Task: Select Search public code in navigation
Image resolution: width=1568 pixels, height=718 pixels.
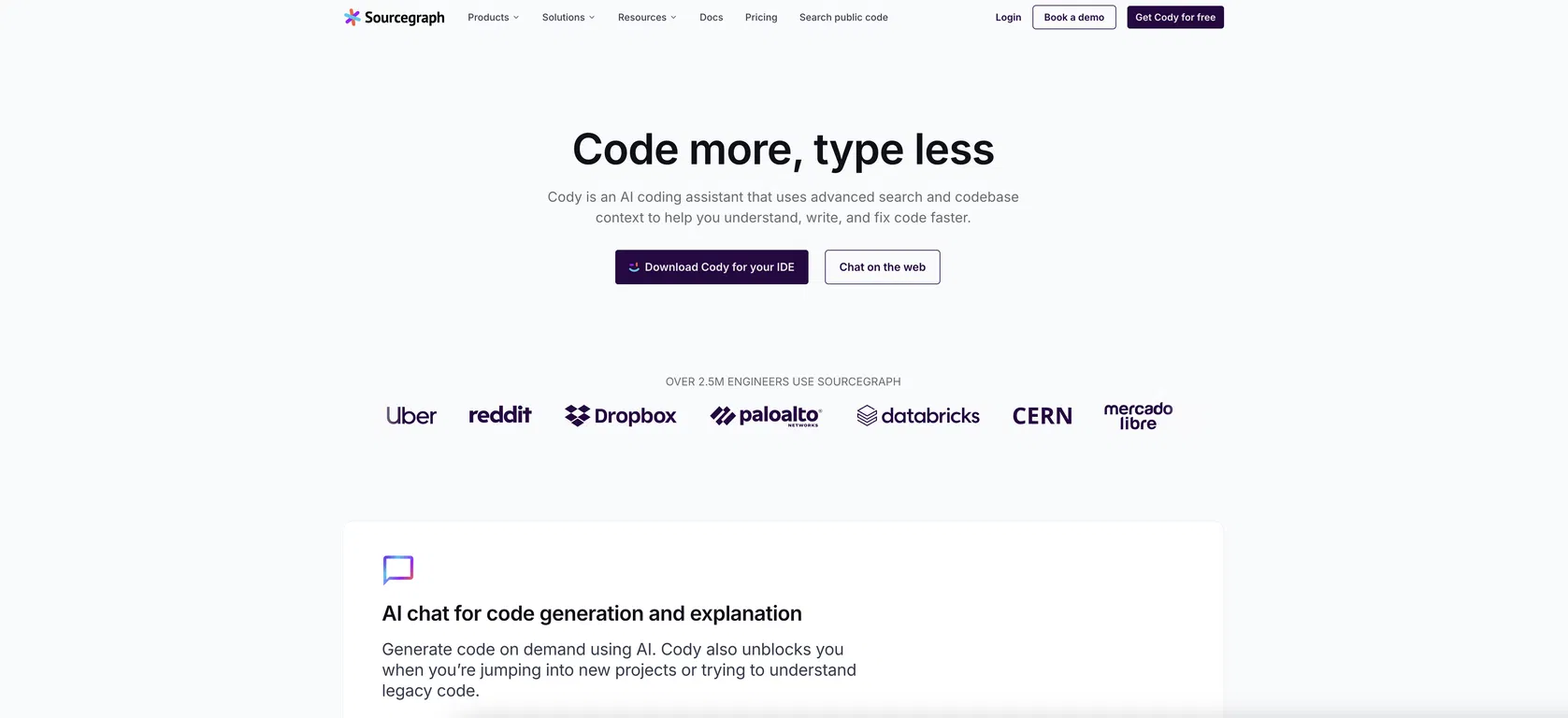Action: tap(843, 18)
